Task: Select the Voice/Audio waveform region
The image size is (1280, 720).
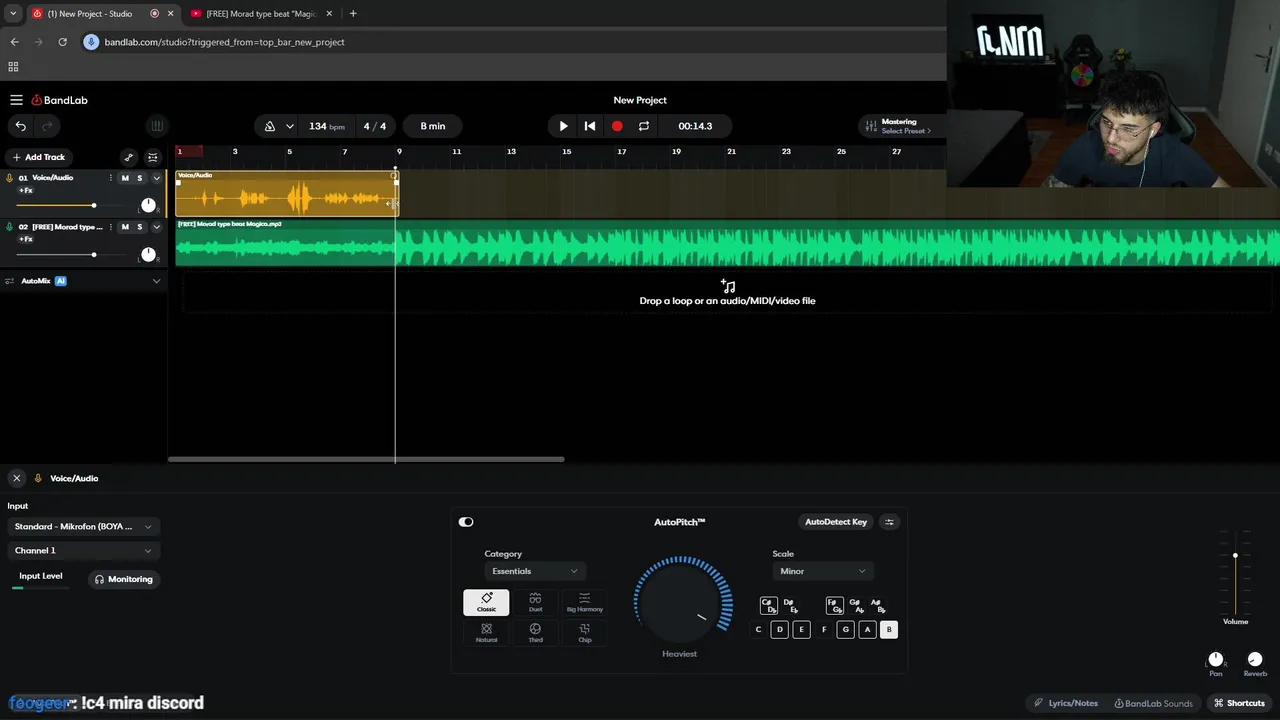Action: coord(287,193)
